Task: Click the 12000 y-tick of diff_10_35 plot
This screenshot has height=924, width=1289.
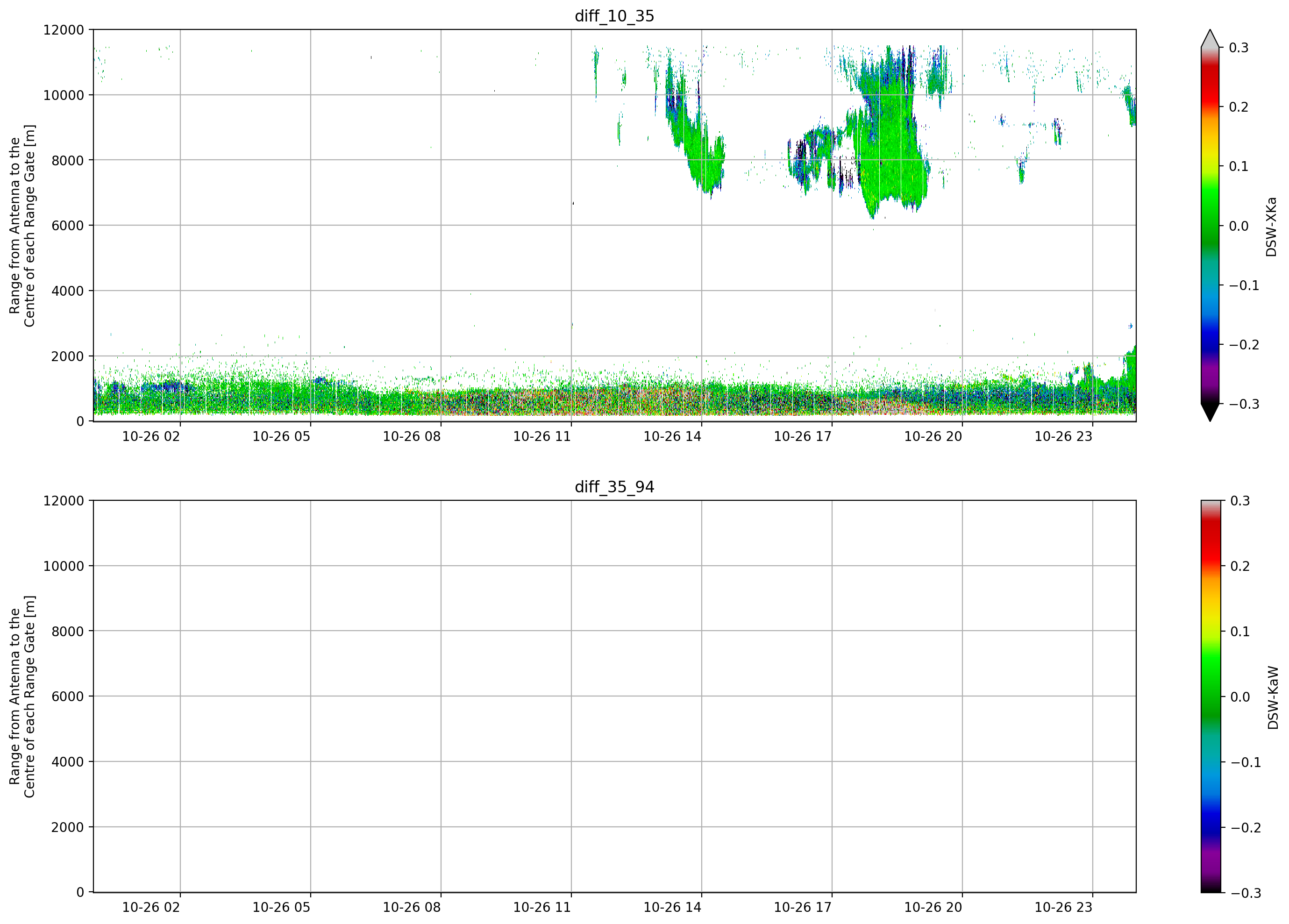Action: (63, 29)
